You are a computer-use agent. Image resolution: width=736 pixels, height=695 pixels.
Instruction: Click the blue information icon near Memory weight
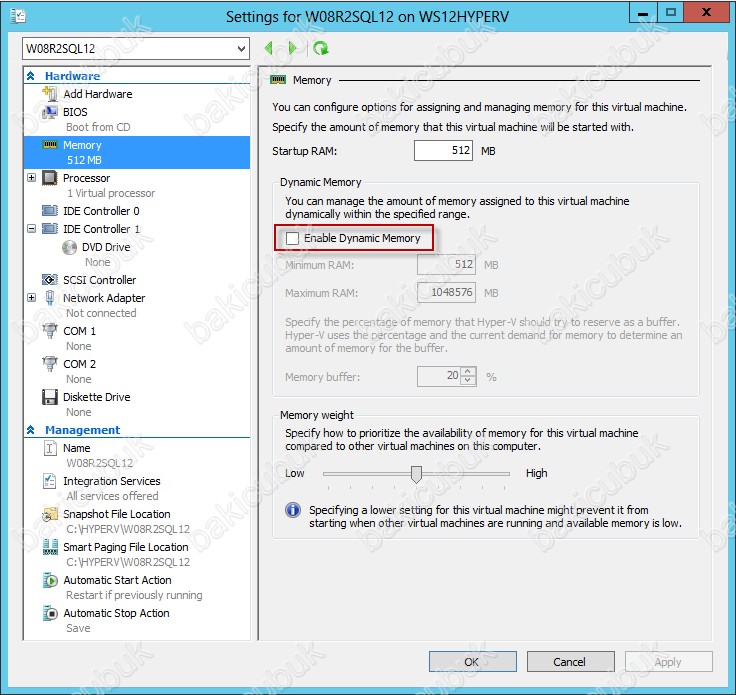point(293,510)
